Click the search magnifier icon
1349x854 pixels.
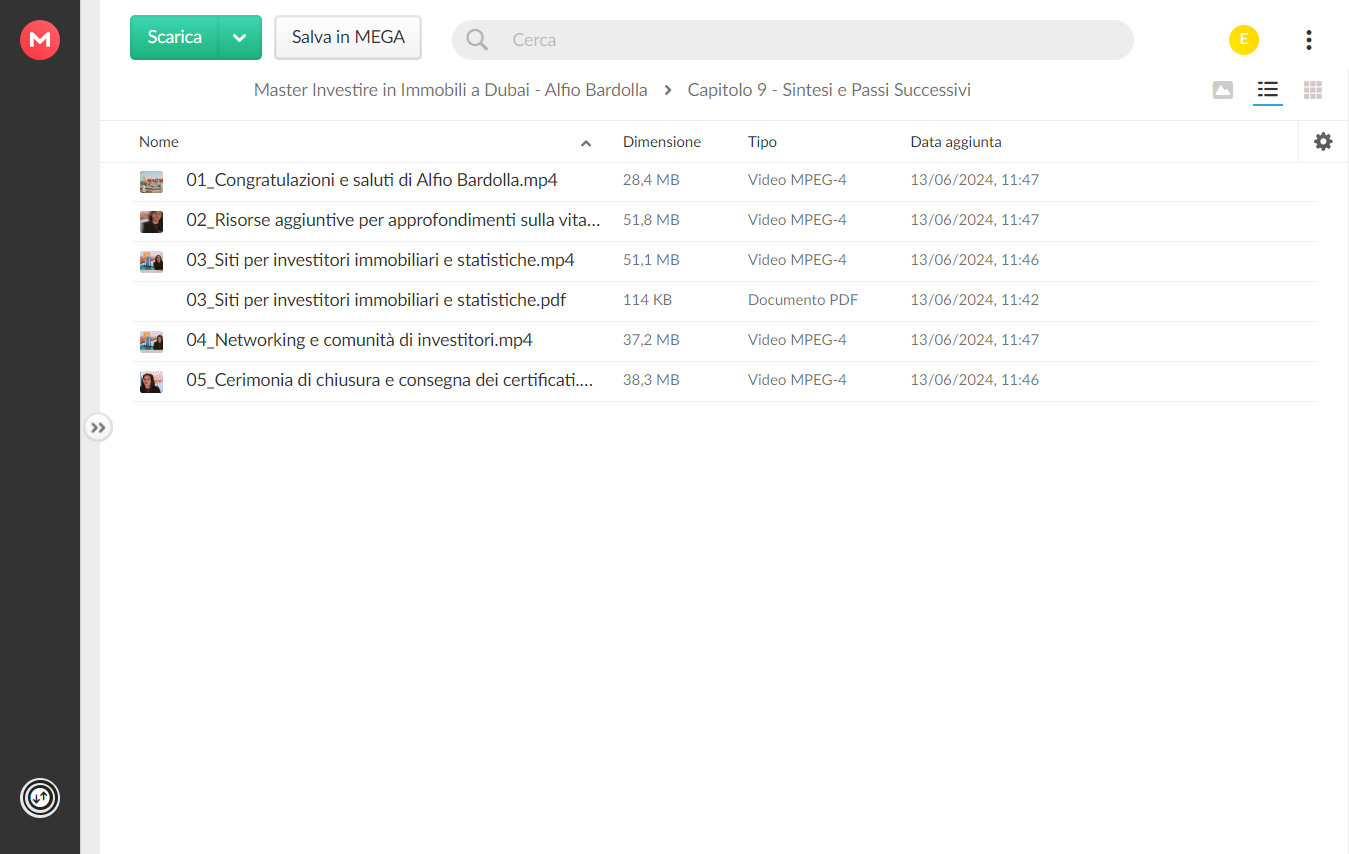[477, 40]
